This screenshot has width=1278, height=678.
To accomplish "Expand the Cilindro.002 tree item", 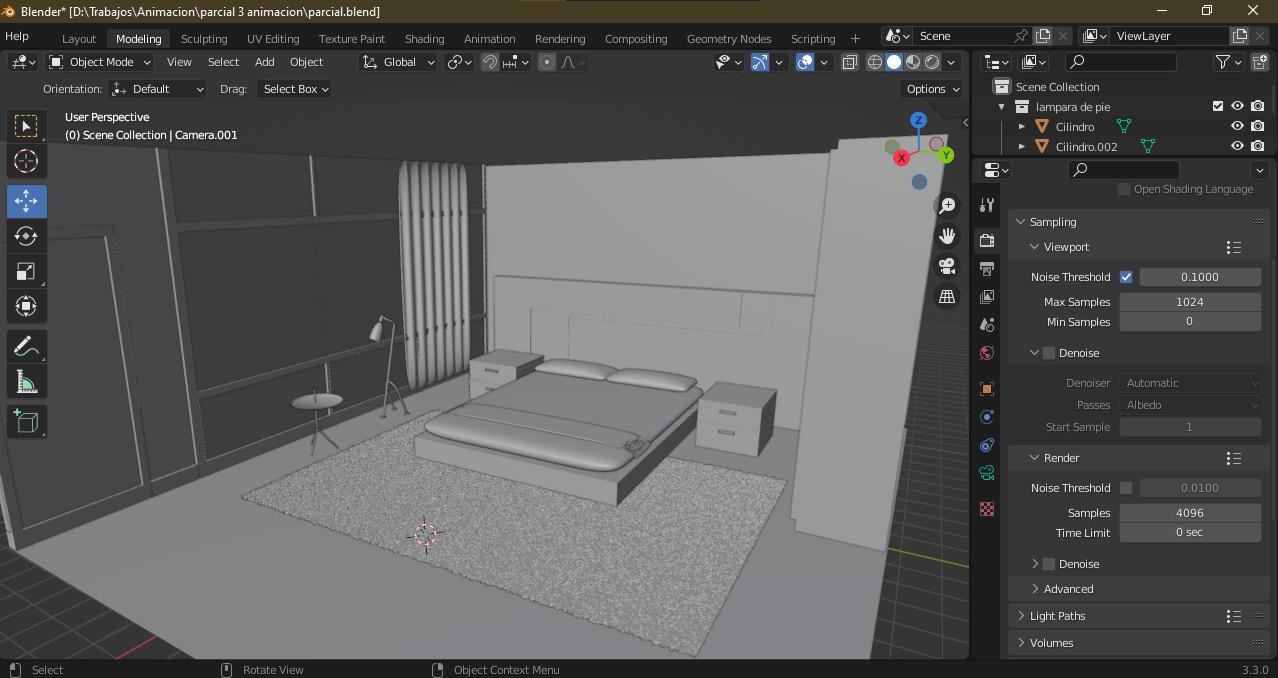I will [1021, 147].
